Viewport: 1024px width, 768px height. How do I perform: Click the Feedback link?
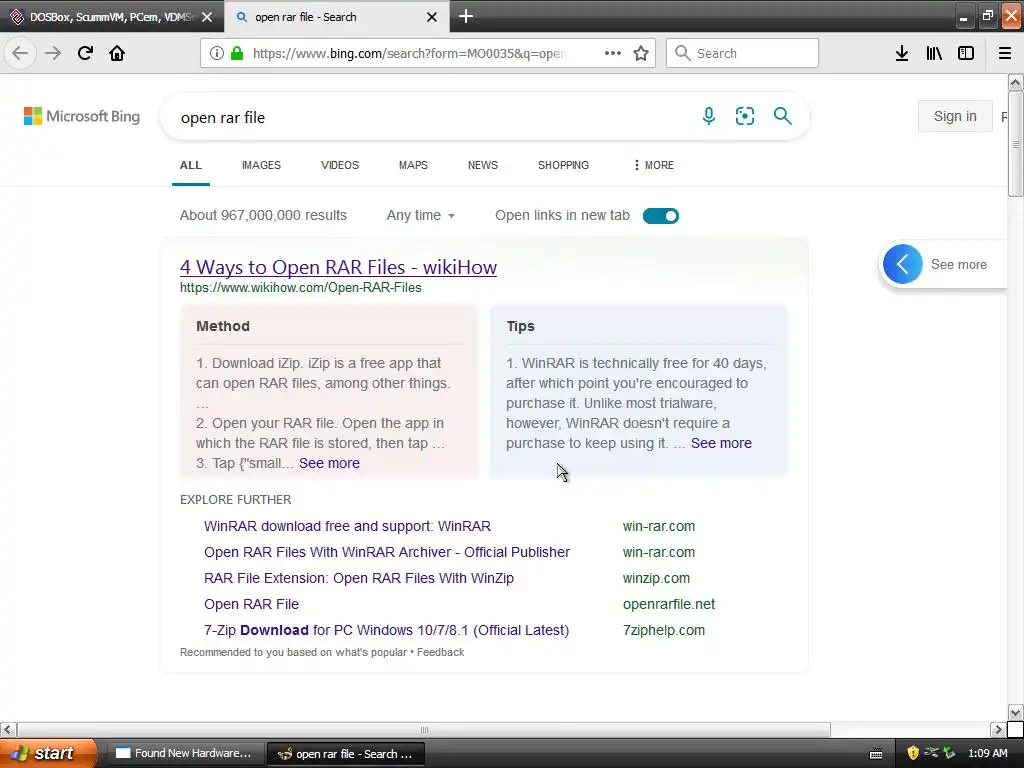[440, 652]
